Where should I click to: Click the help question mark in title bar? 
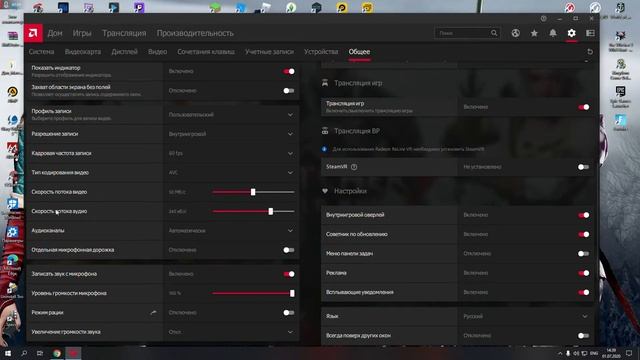[544, 18]
